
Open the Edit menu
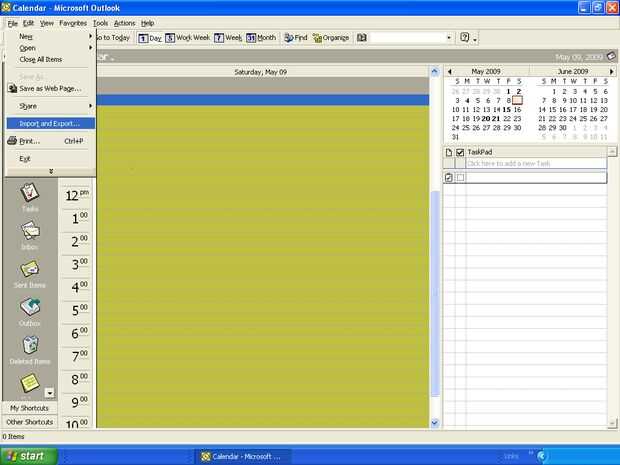(x=28, y=23)
